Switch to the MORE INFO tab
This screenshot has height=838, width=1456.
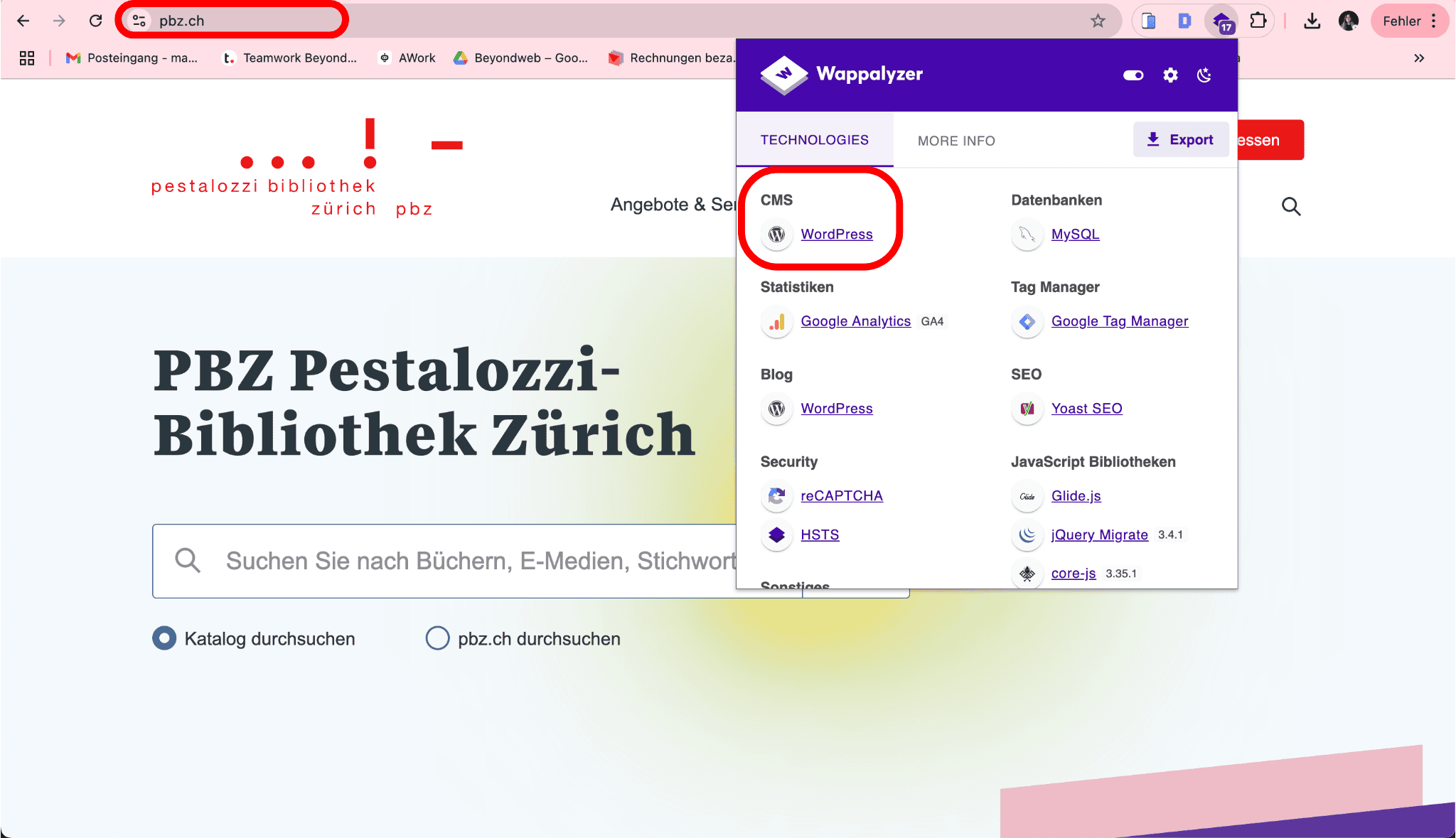tap(956, 141)
